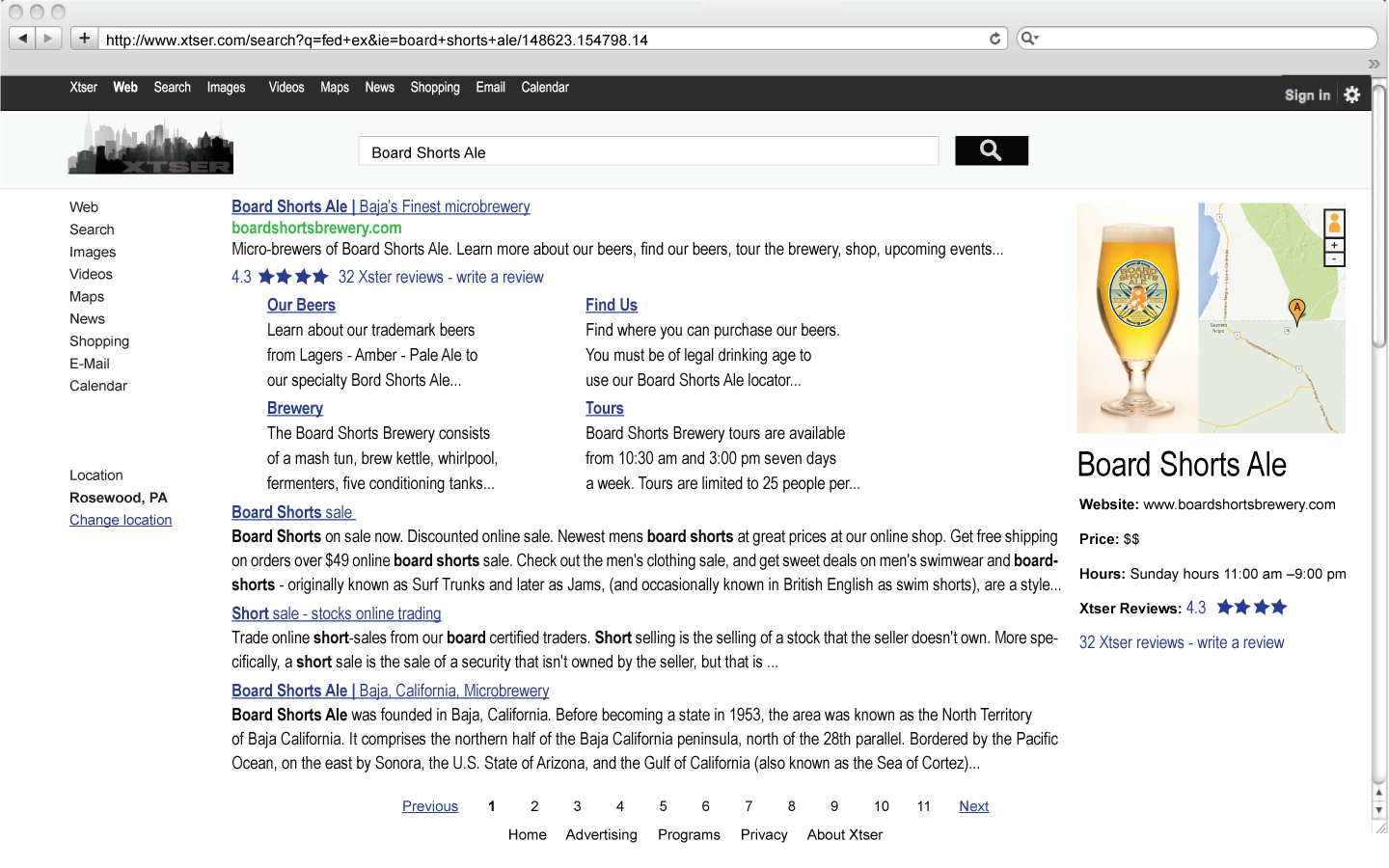Open Shopping in top navigation bar
The image size is (1389, 868).
435,87
